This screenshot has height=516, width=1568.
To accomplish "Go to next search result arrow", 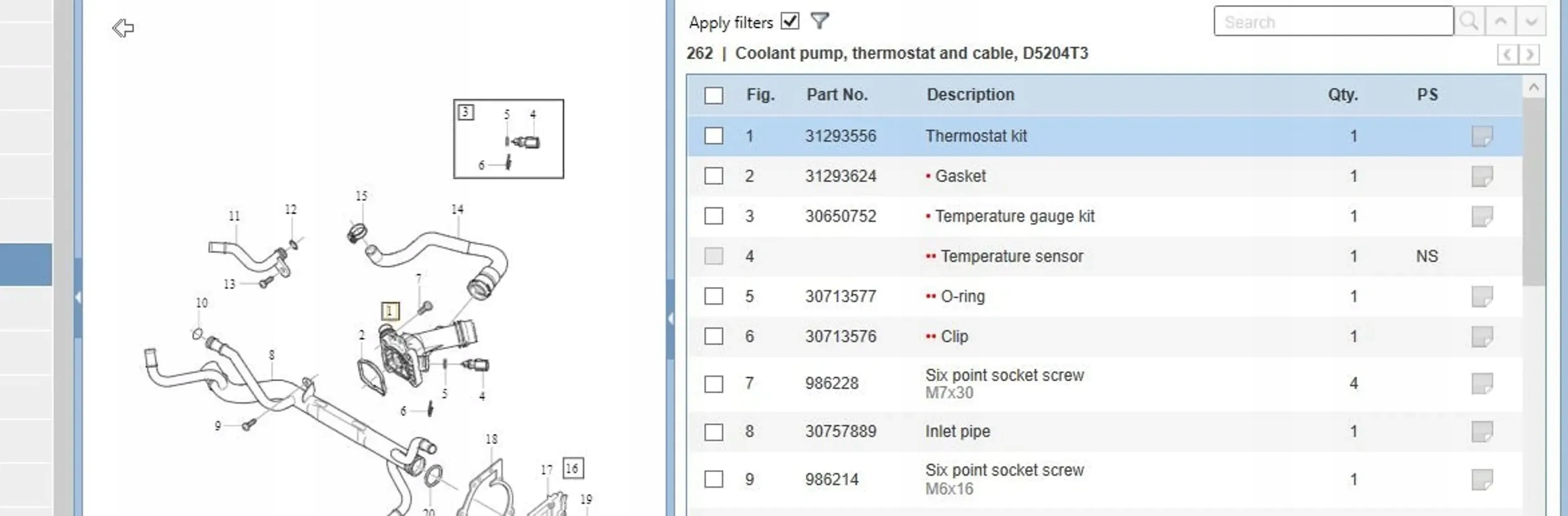I will [1530, 22].
